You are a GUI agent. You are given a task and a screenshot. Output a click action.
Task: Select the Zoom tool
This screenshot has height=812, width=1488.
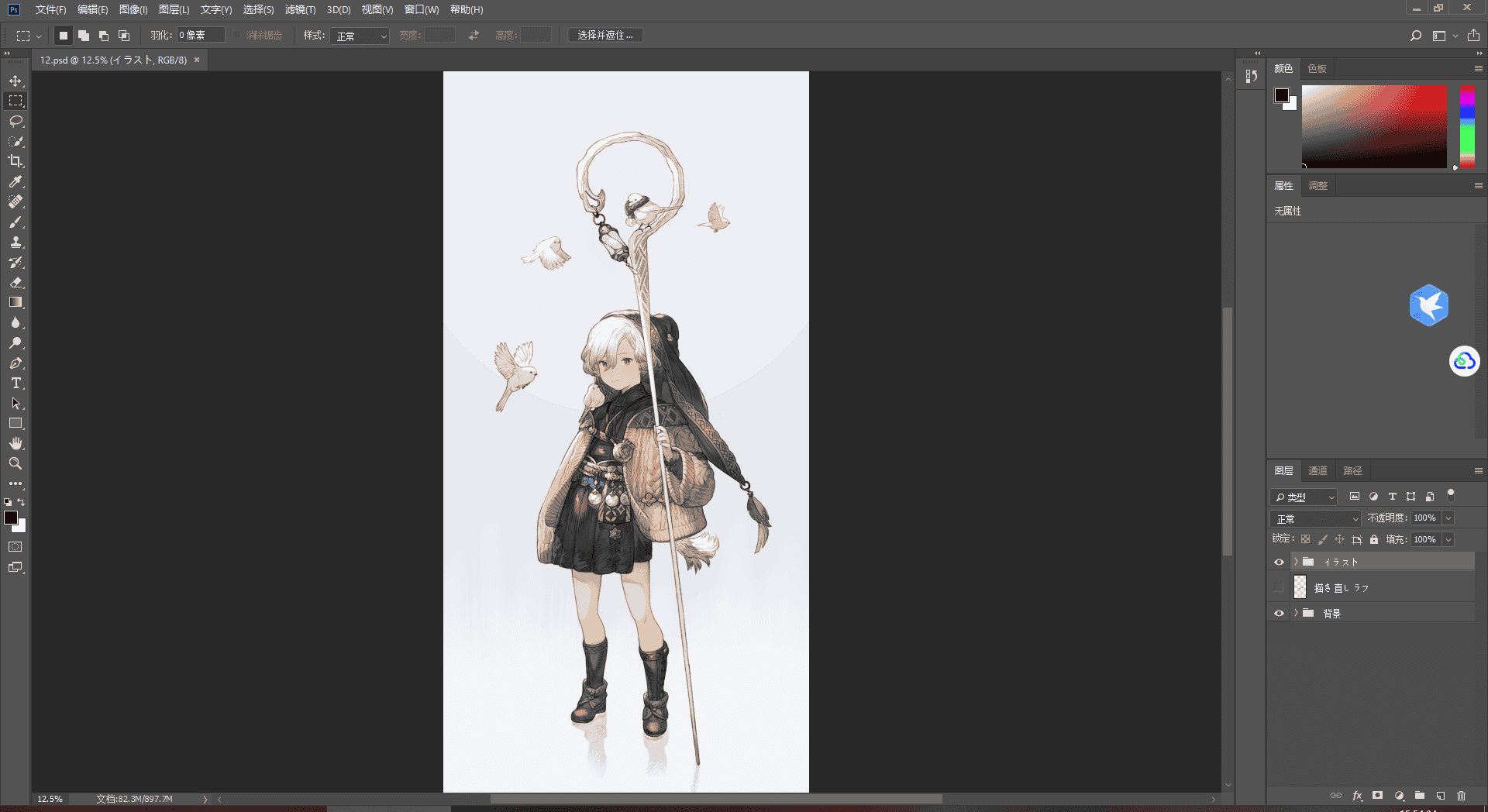pos(15,463)
